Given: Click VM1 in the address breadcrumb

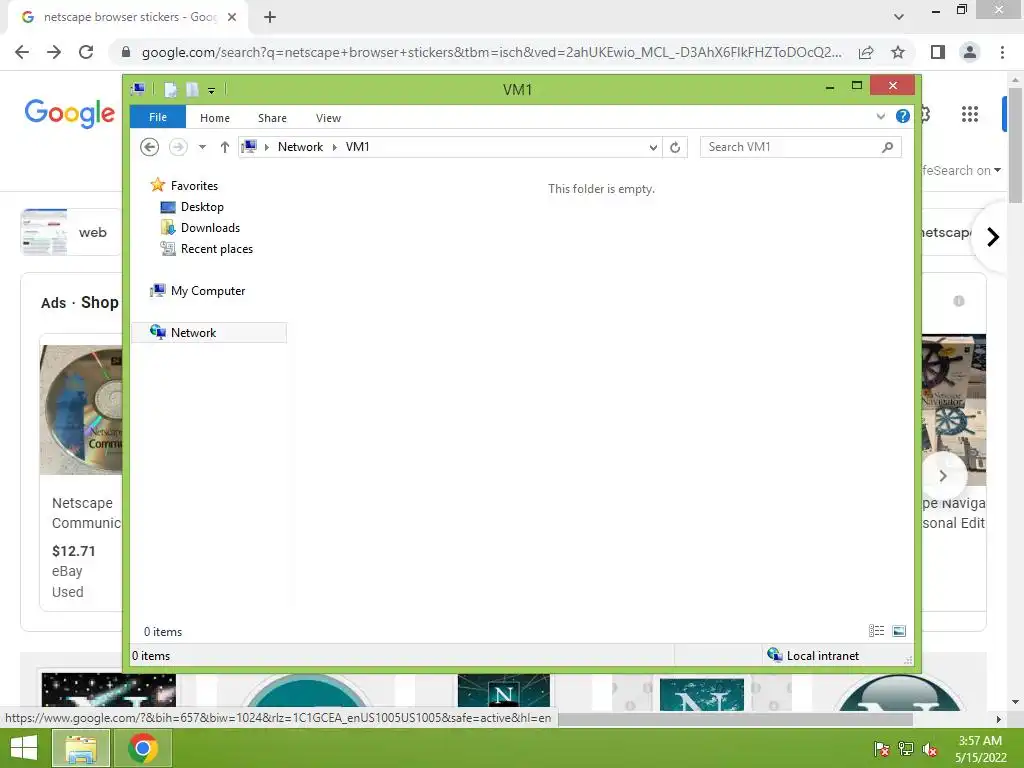Looking at the screenshot, I should (x=357, y=147).
